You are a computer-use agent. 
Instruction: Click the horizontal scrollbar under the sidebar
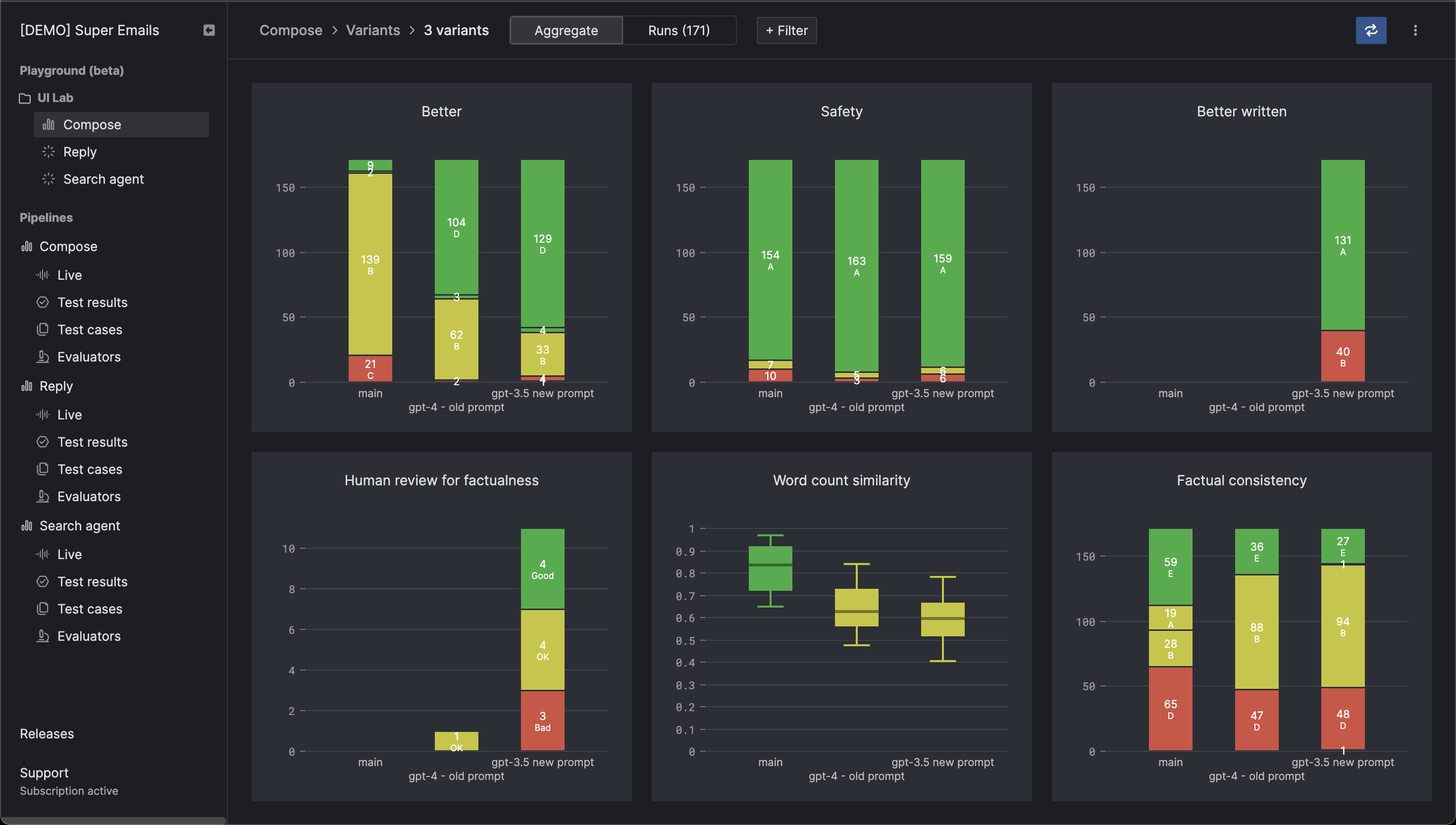pos(113,821)
